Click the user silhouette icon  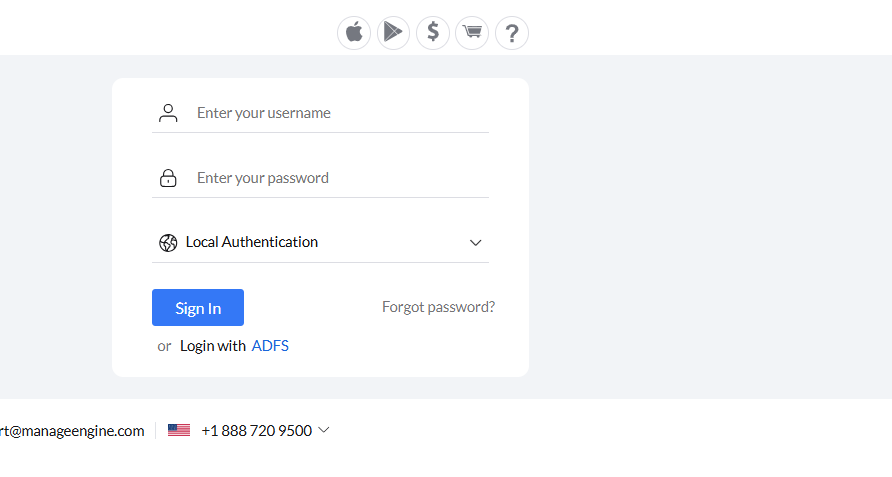point(168,113)
